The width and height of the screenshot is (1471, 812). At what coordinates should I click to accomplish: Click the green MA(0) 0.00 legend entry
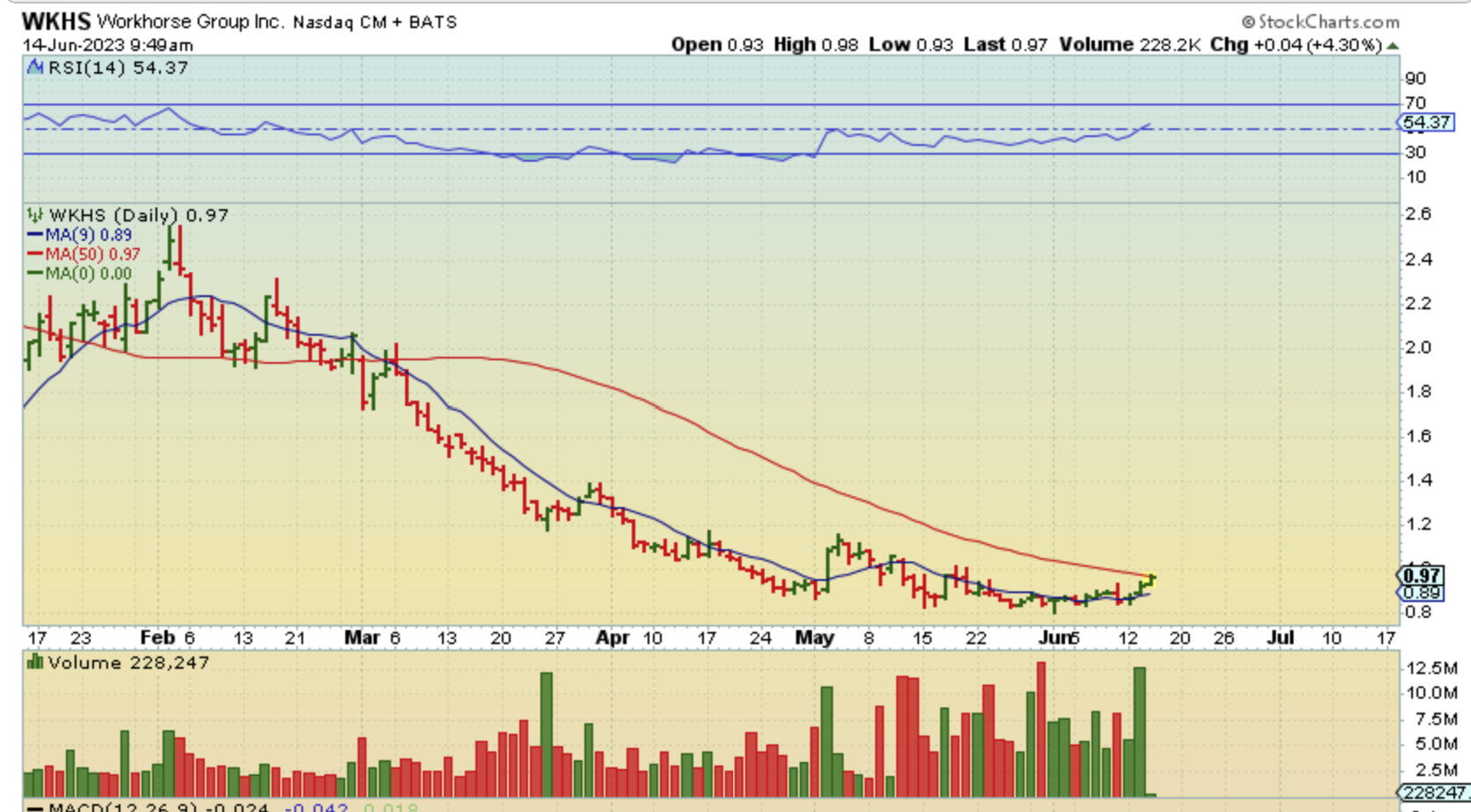click(80, 273)
